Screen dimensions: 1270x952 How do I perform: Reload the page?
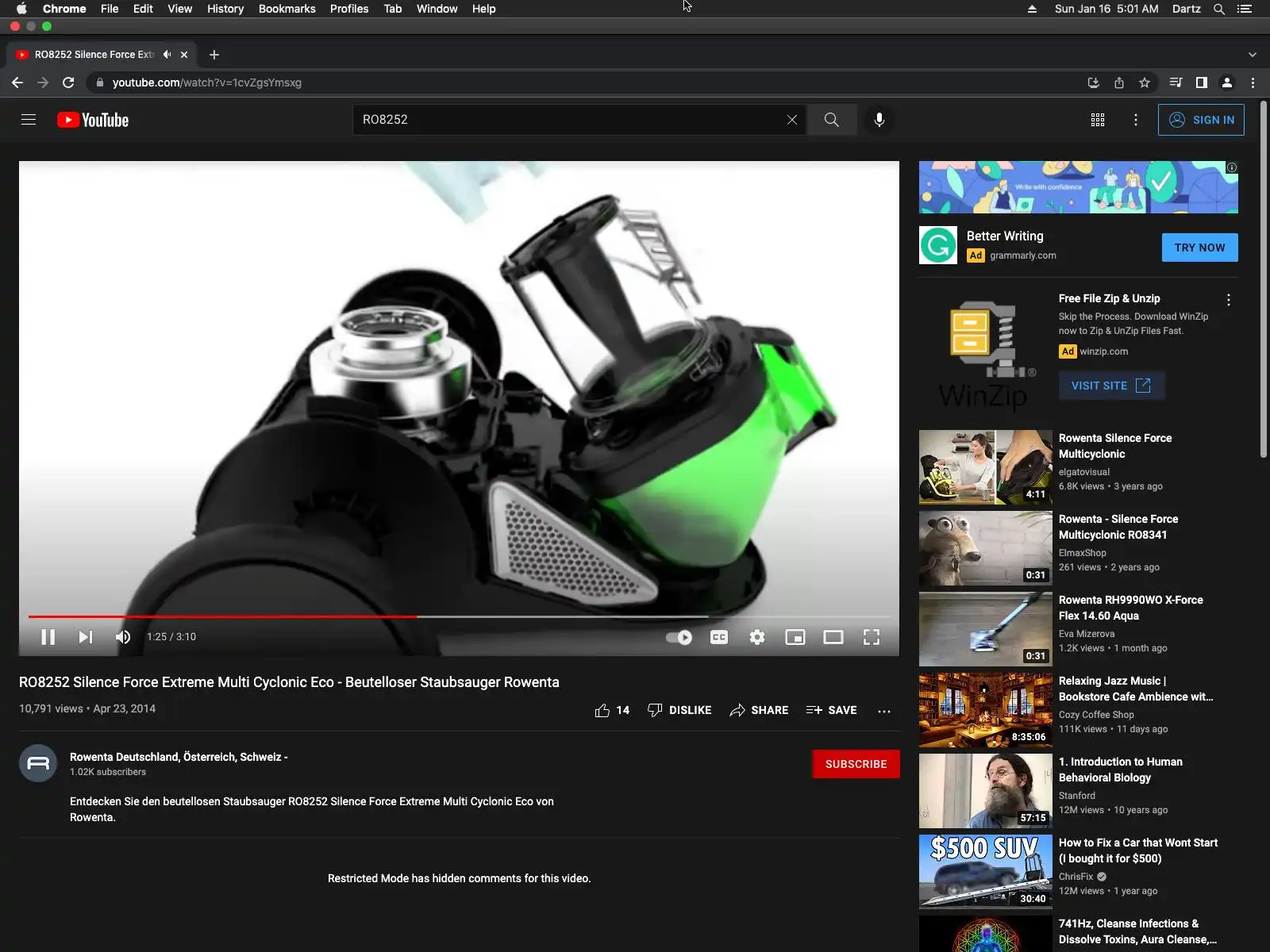click(68, 83)
